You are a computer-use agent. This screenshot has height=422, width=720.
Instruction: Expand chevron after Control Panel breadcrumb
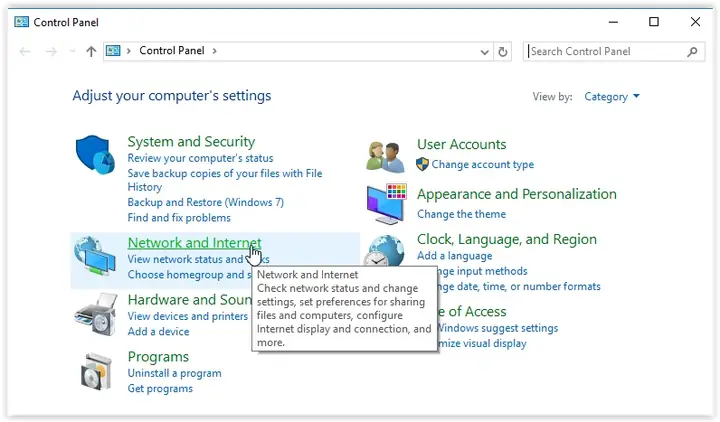pos(214,51)
